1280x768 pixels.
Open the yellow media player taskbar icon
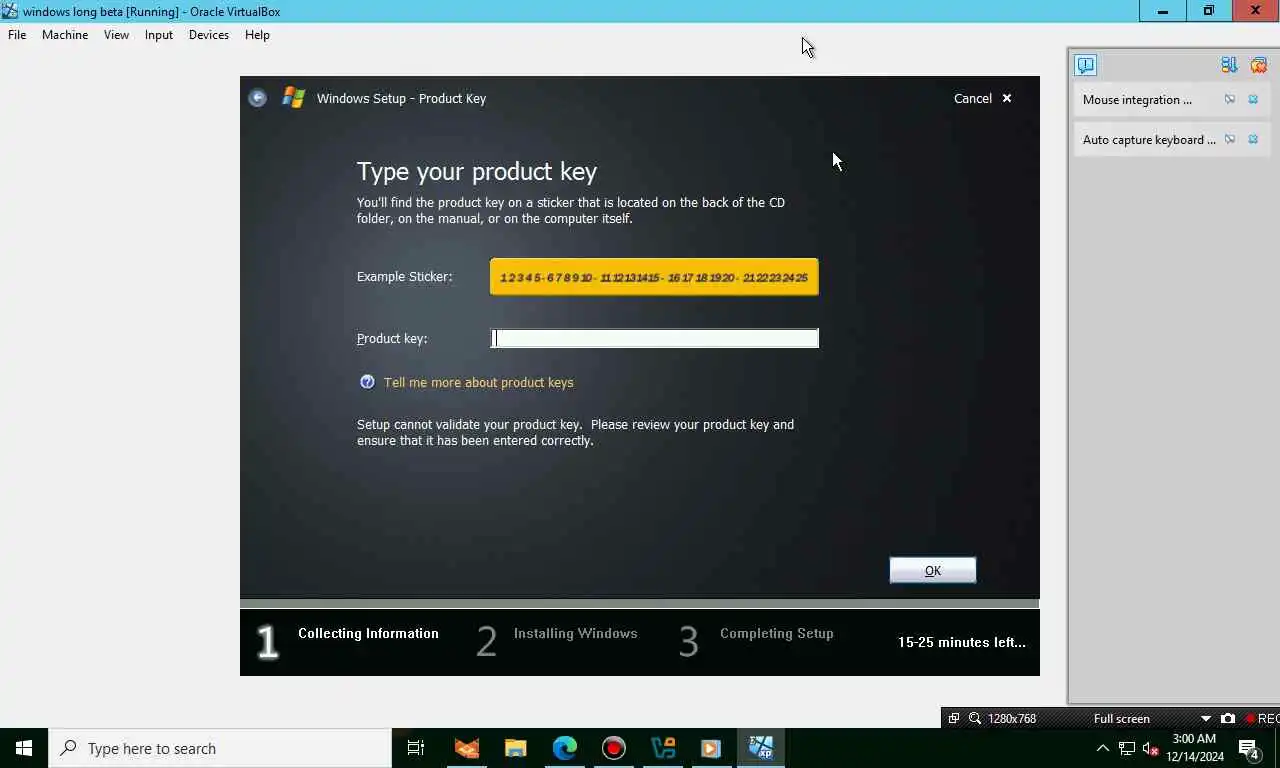[711, 748]
